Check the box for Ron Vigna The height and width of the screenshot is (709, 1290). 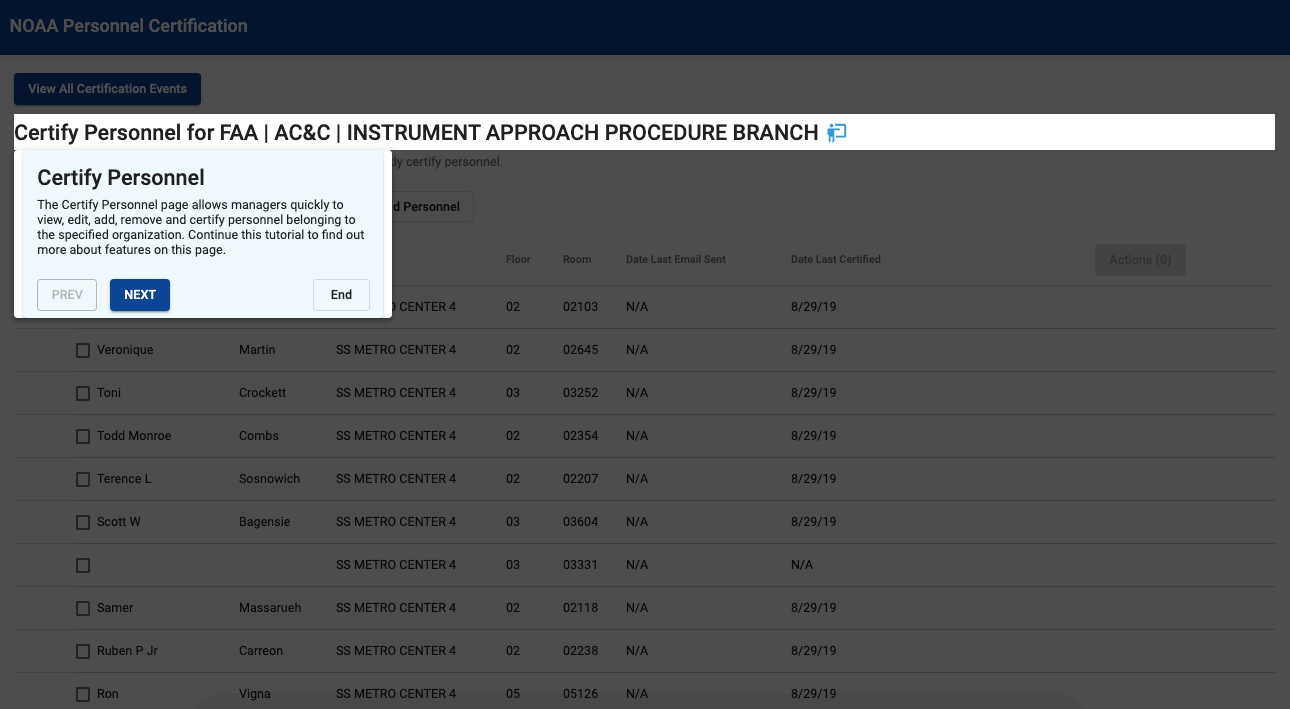click(x=83, y=695)
